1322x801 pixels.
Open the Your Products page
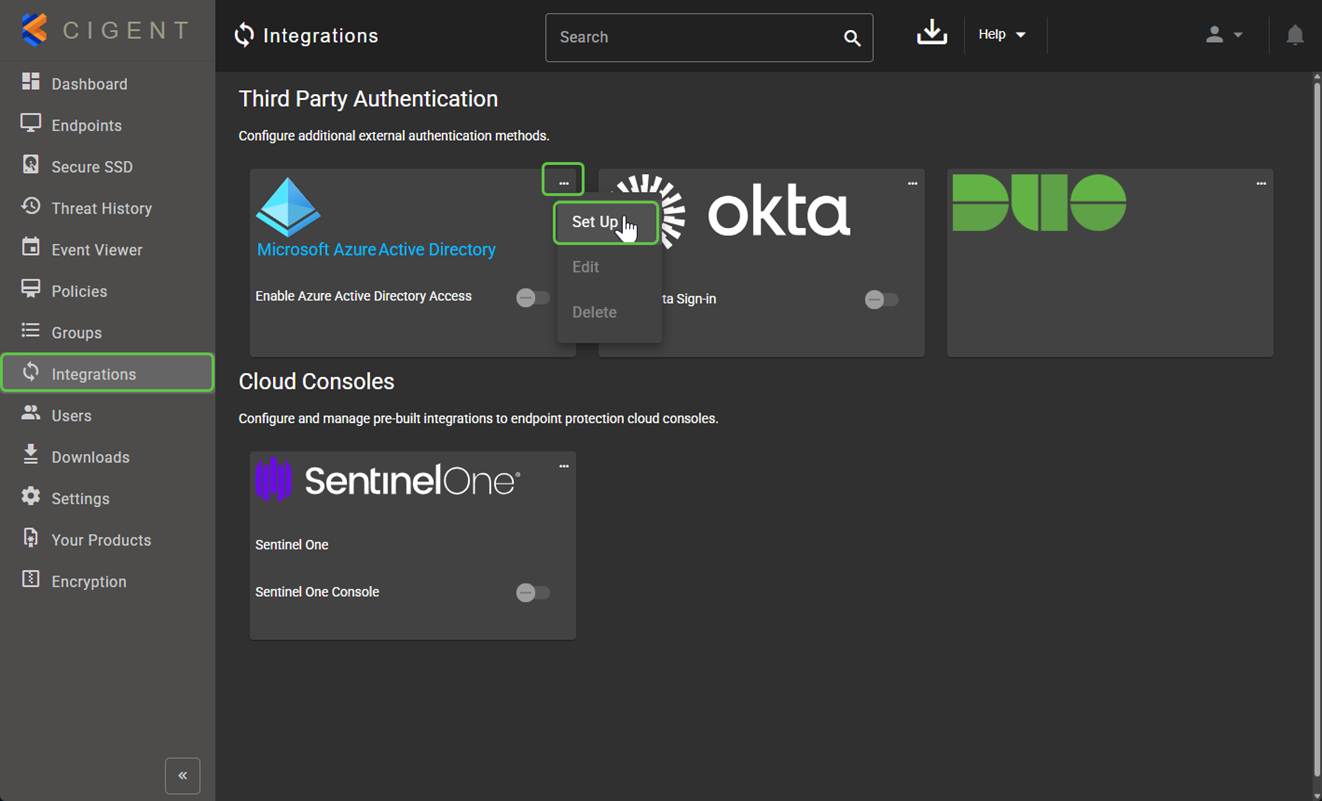(x=107, y=540)
